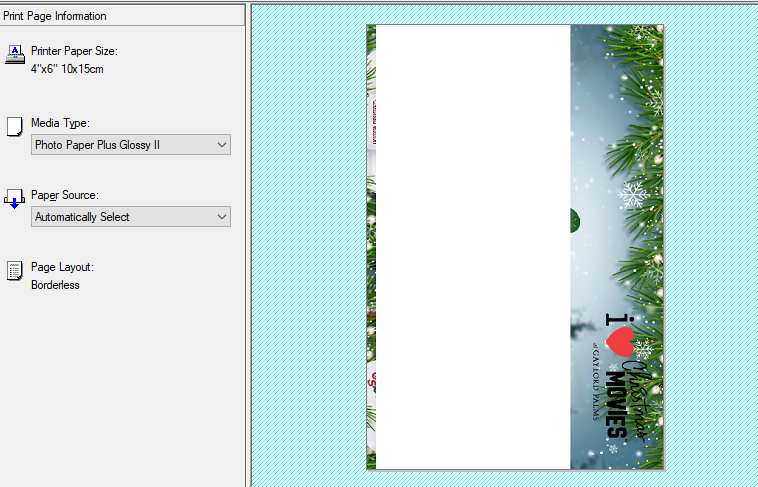Screen dimensions: 758x487
Task: Click the white snowflake in the preview image
Action: click(x=632, y=194)
